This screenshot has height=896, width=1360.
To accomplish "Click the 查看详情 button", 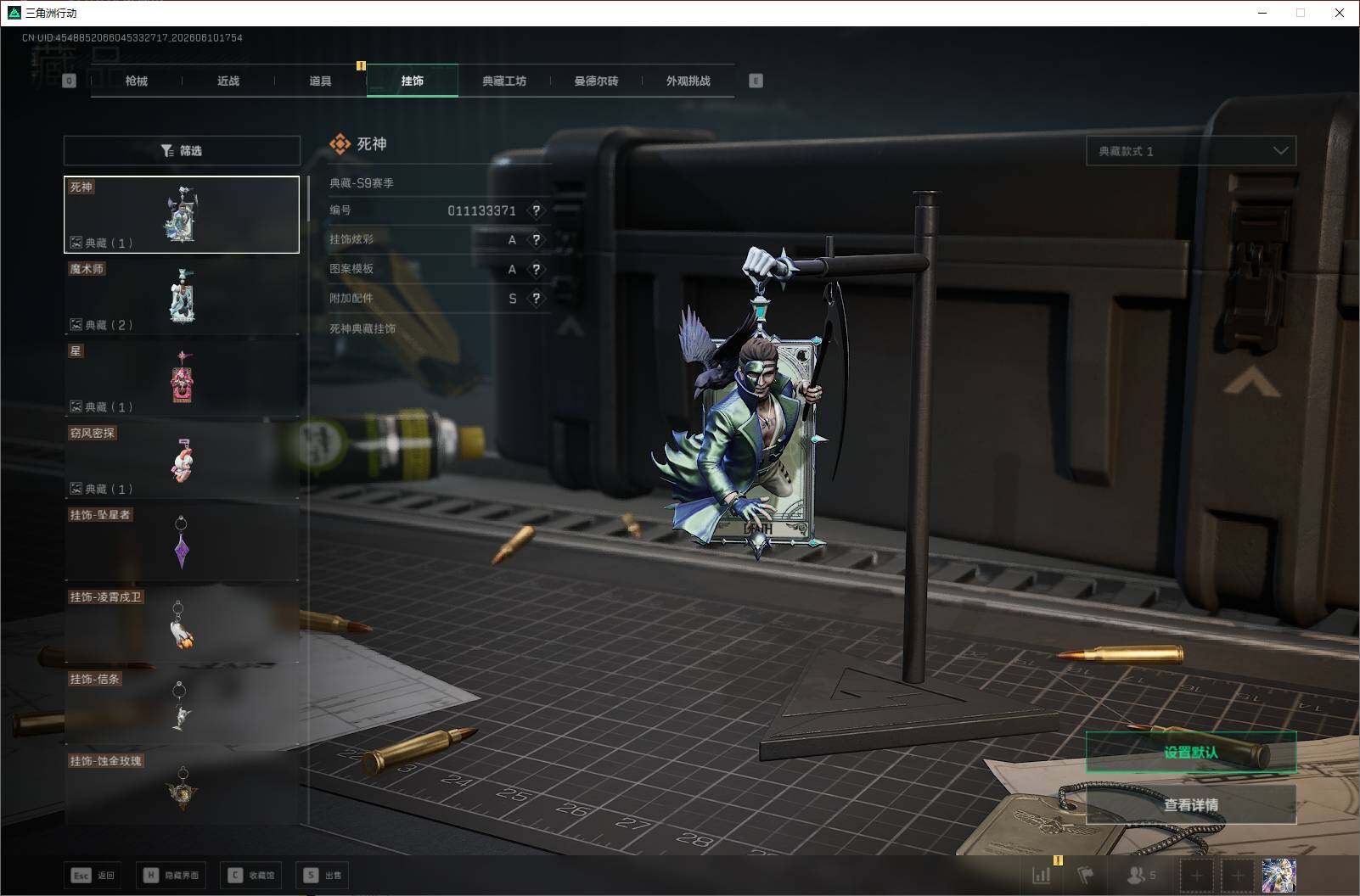I will click(x=1191, y=804).
